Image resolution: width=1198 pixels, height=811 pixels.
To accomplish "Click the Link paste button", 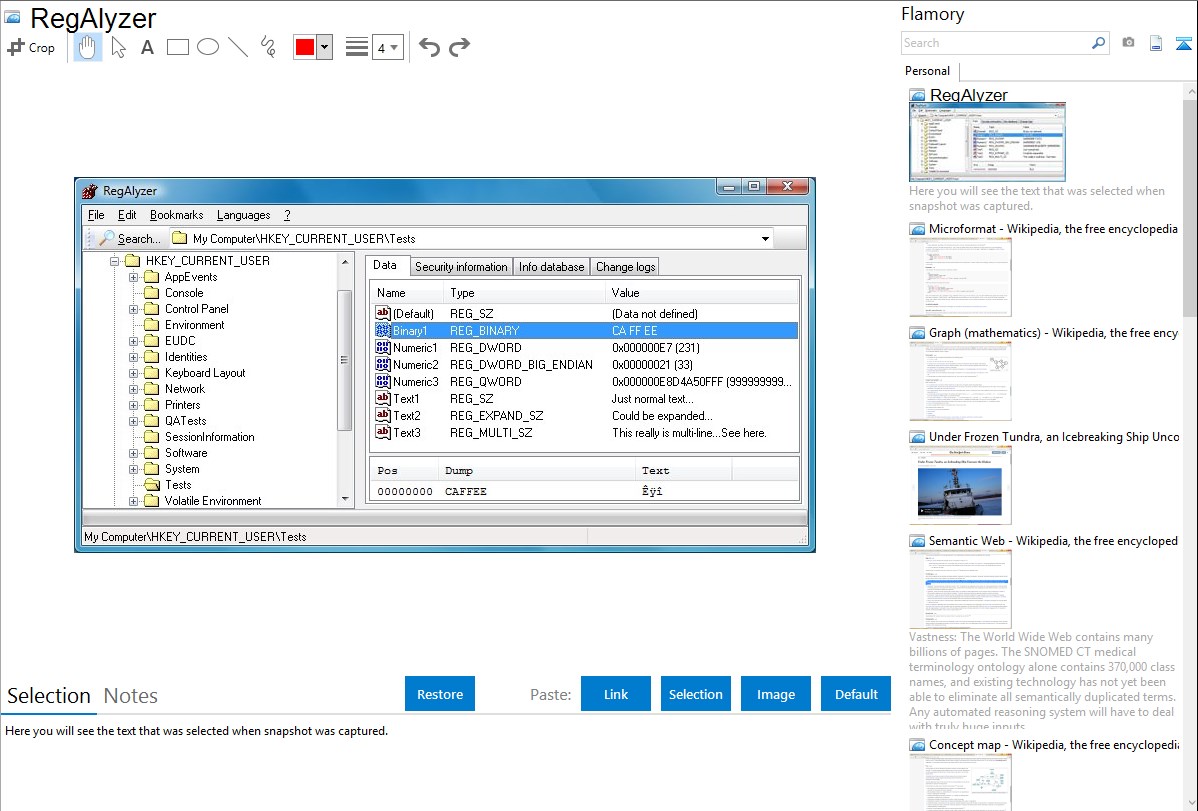I will click(616, 694).
